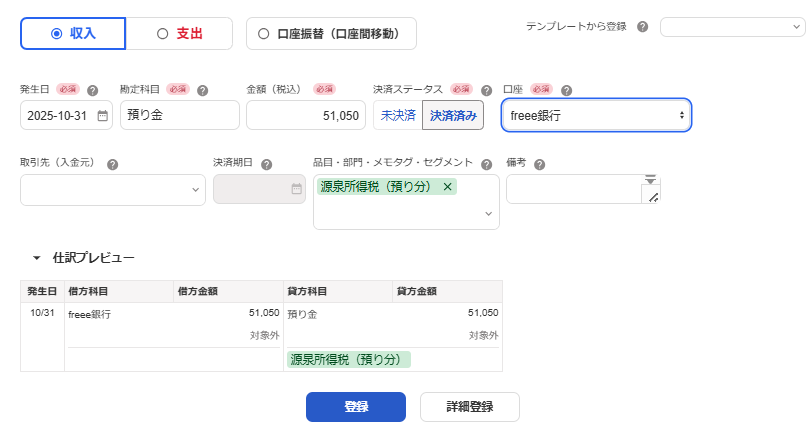Select the 支出 radio option
This screenshot has width=812, height=441.
179,34
